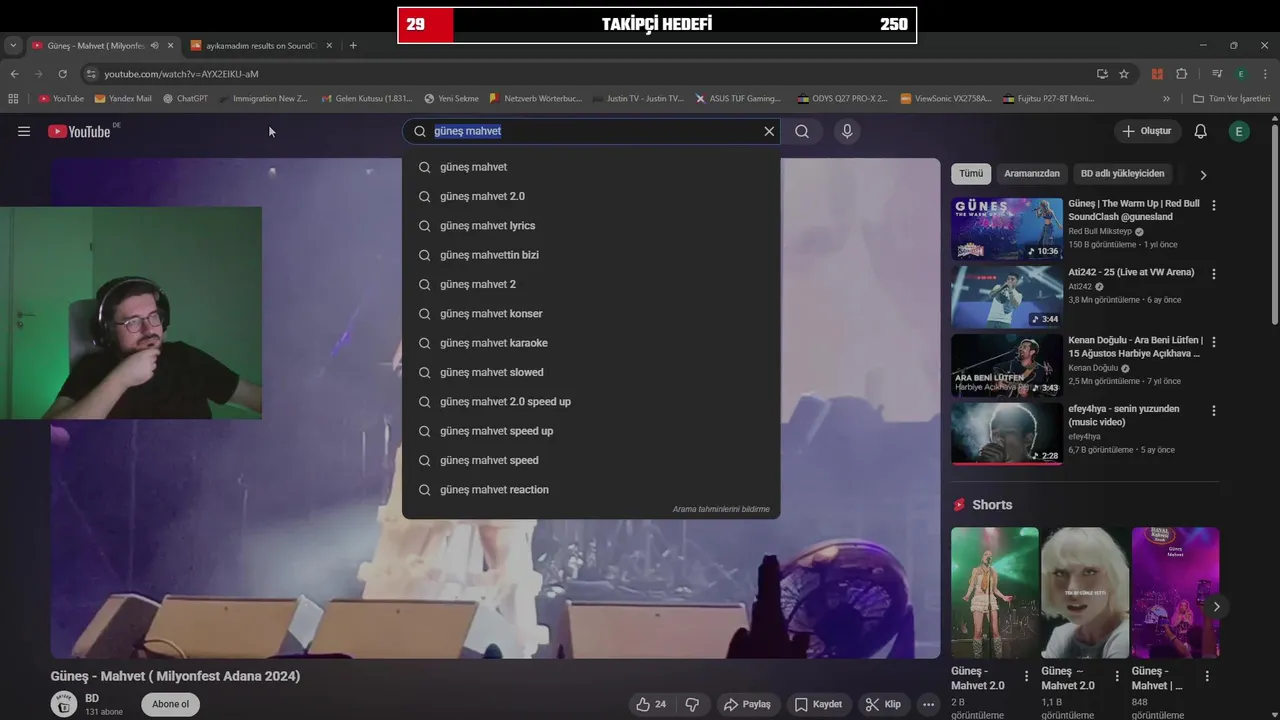Open efey4hya senin yuzunden thumbnail
This screenshot has width=1280, height=720.
tap(1006, 434)
